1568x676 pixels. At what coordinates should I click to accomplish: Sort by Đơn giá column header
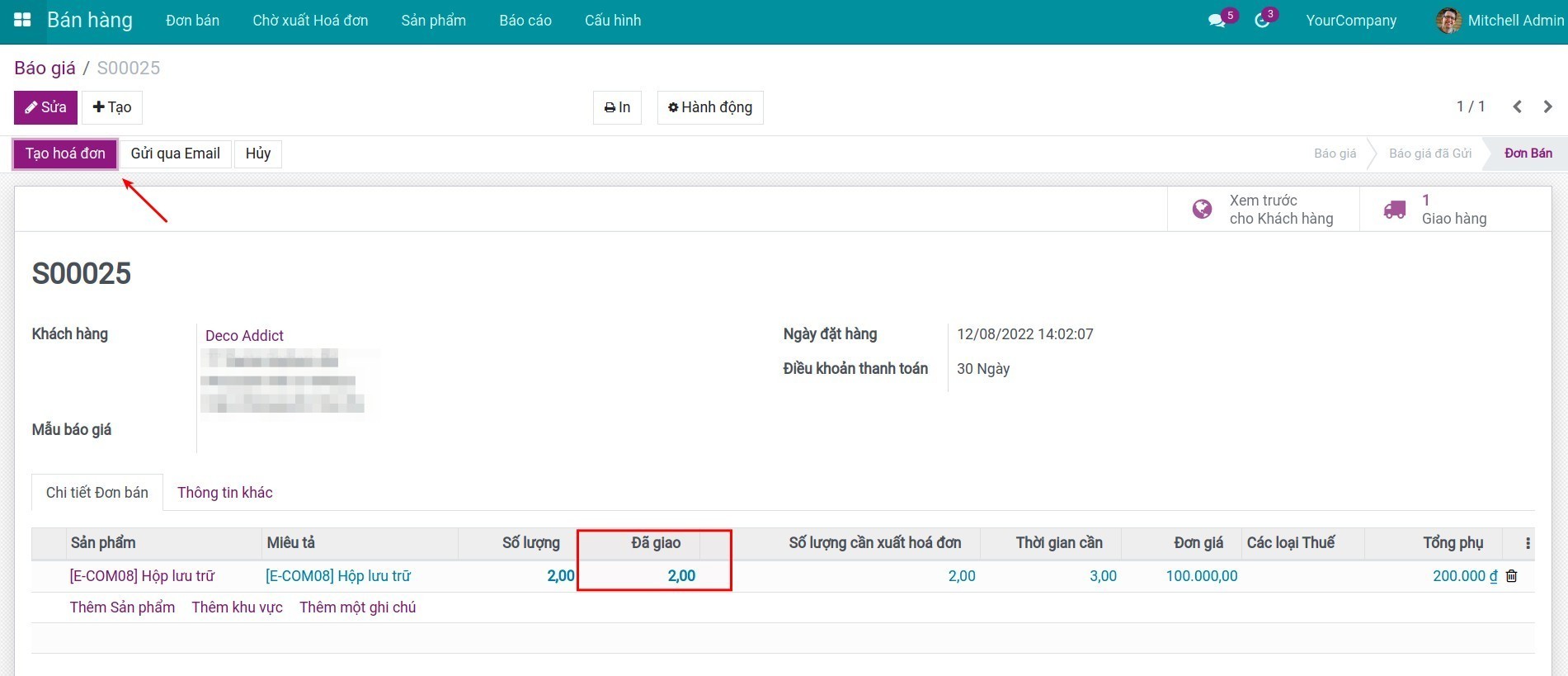(x=1181, y=543)
